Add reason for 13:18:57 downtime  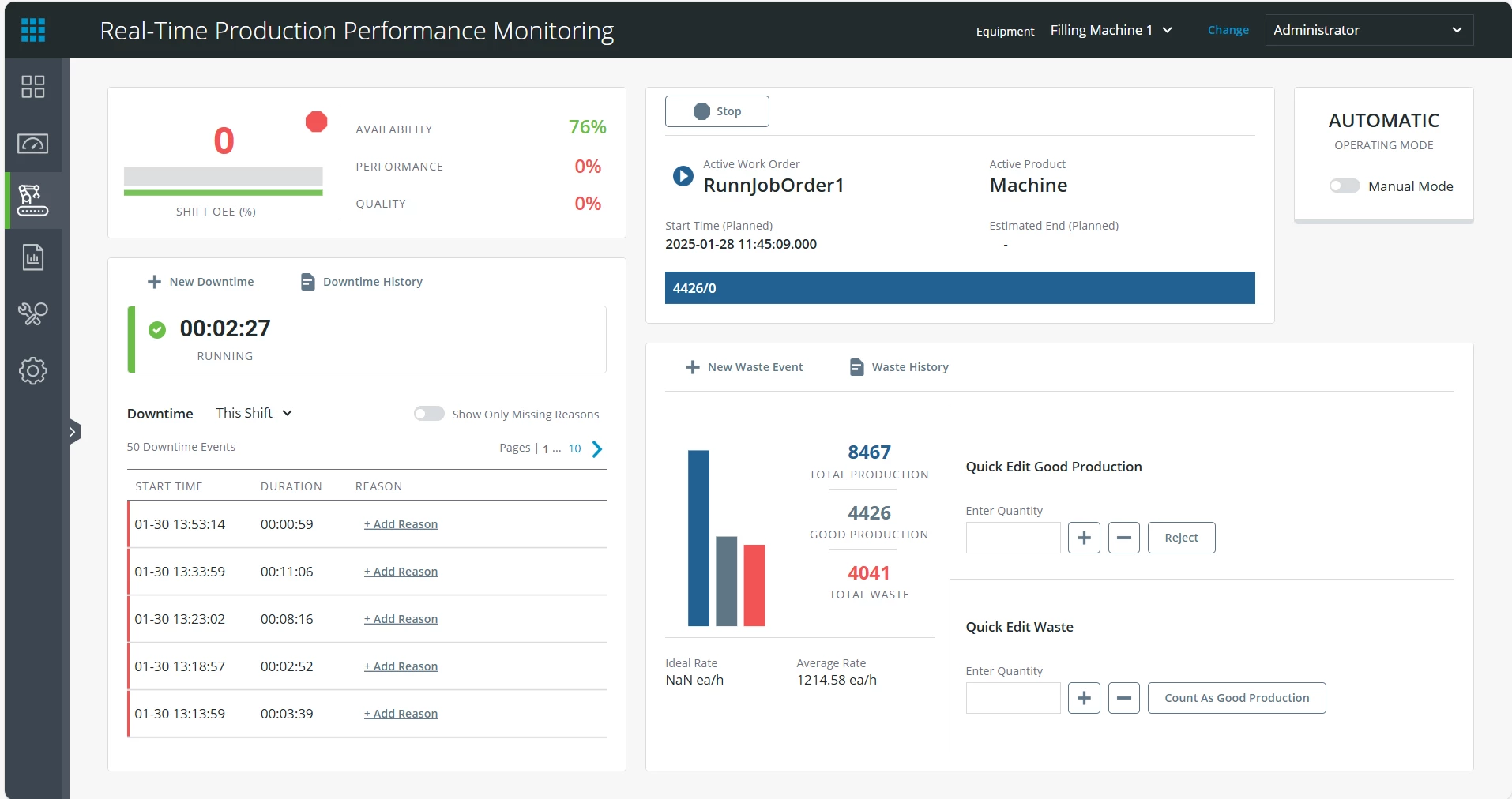pos(401,666)
